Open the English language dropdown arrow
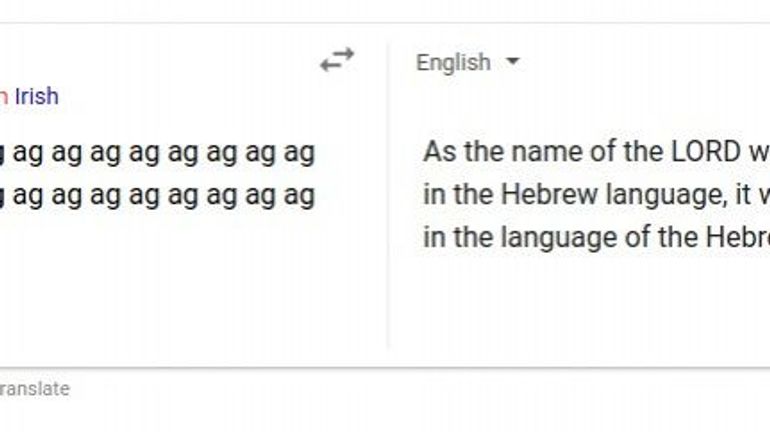The image size is (770, 432). [x=513, y=62]
